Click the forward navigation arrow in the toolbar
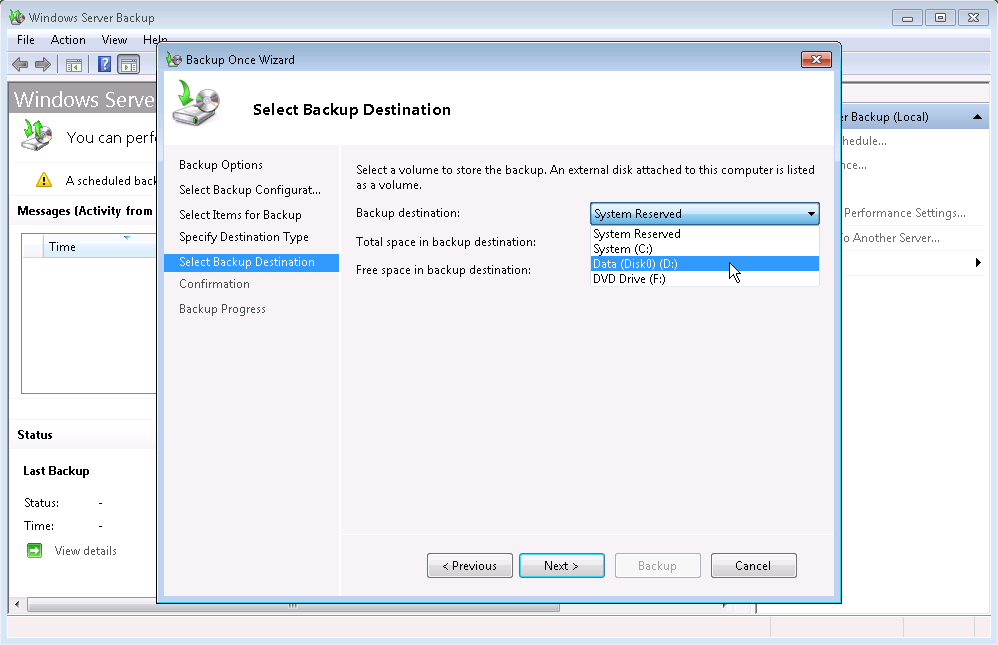The height and width of the screenshot is (645, 998). coord(42,63)
